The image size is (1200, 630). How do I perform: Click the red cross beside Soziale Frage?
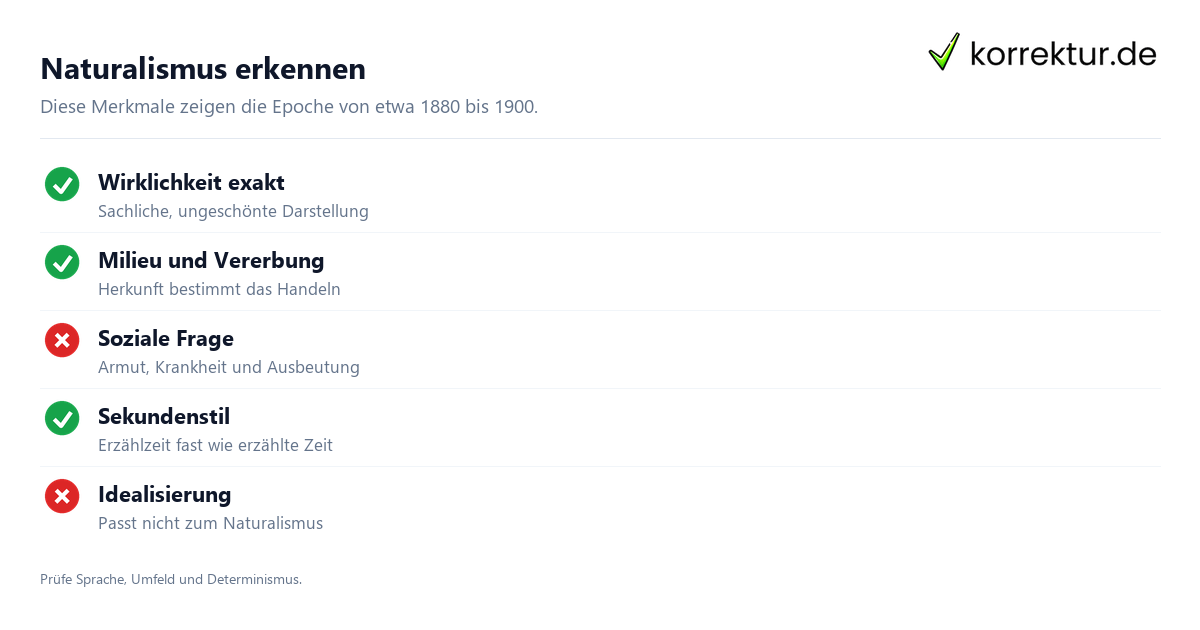[x=62, y=340]
